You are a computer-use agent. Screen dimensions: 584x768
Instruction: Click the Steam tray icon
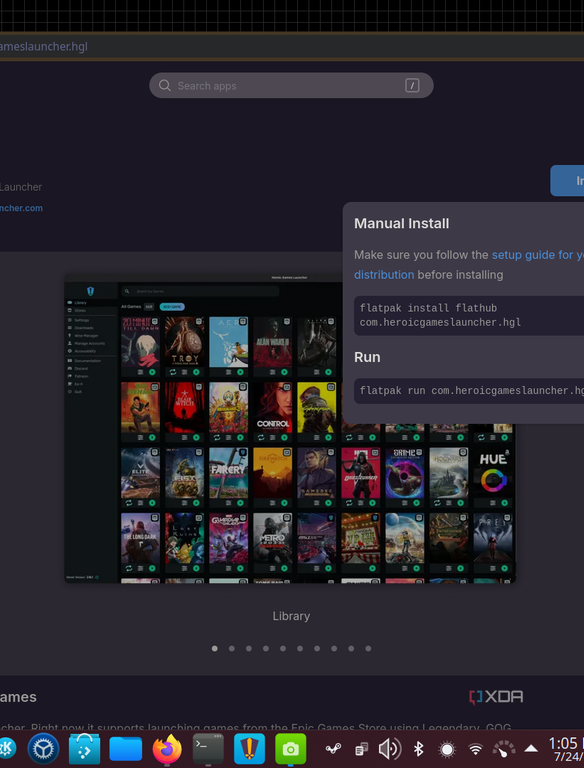[x=334, y=749]
